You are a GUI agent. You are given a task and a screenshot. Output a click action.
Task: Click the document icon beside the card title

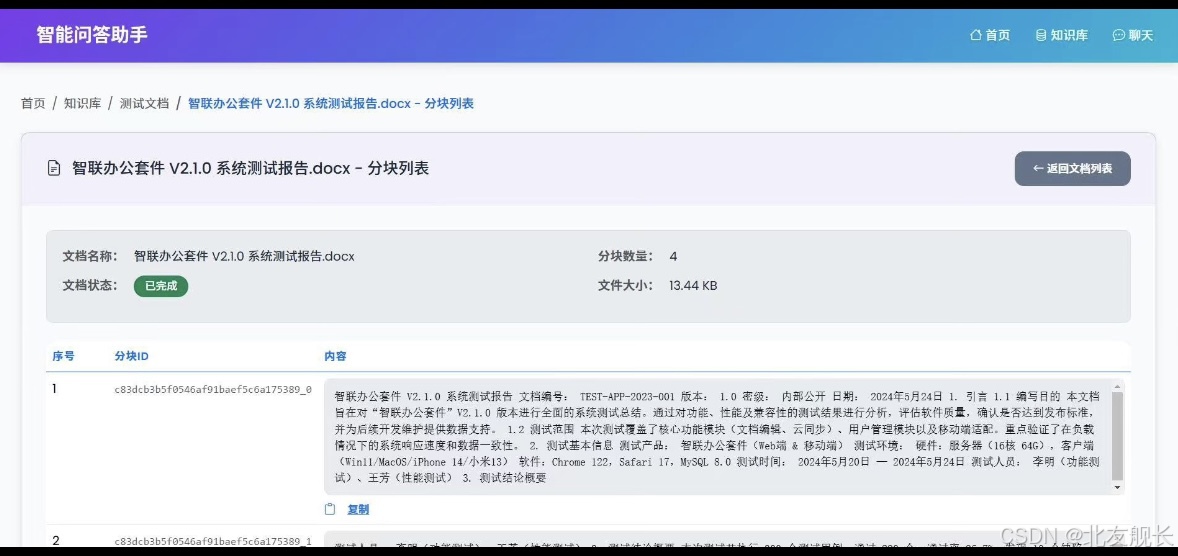(53, 168)
